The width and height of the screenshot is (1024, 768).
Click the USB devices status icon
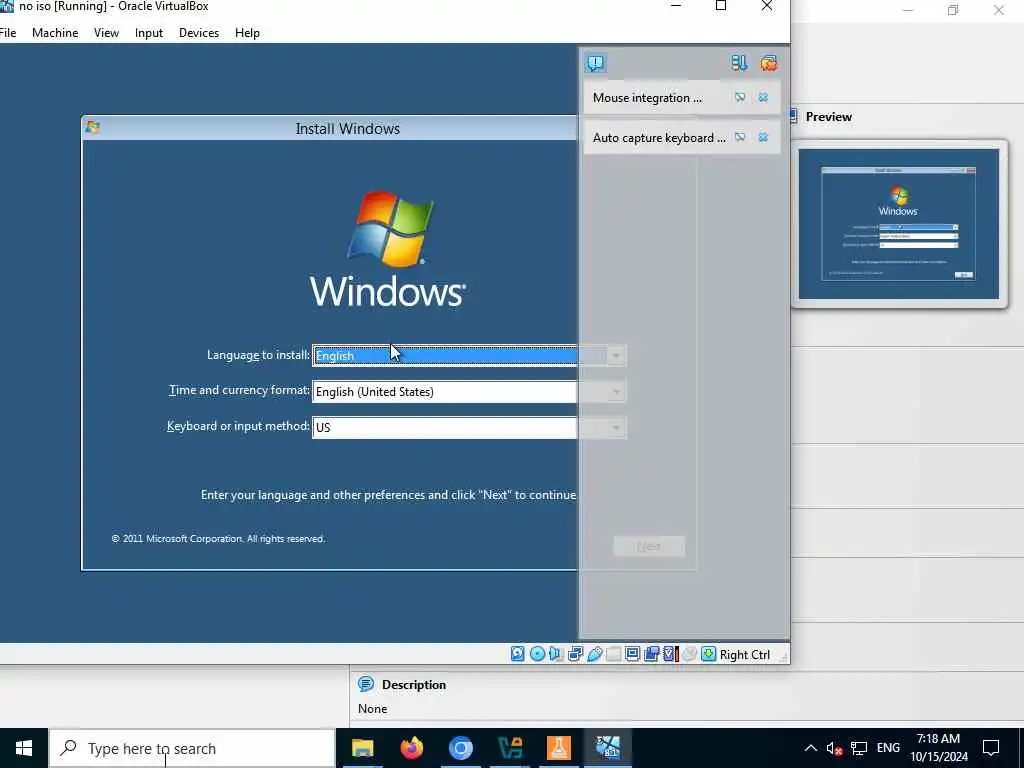(594, 654)
